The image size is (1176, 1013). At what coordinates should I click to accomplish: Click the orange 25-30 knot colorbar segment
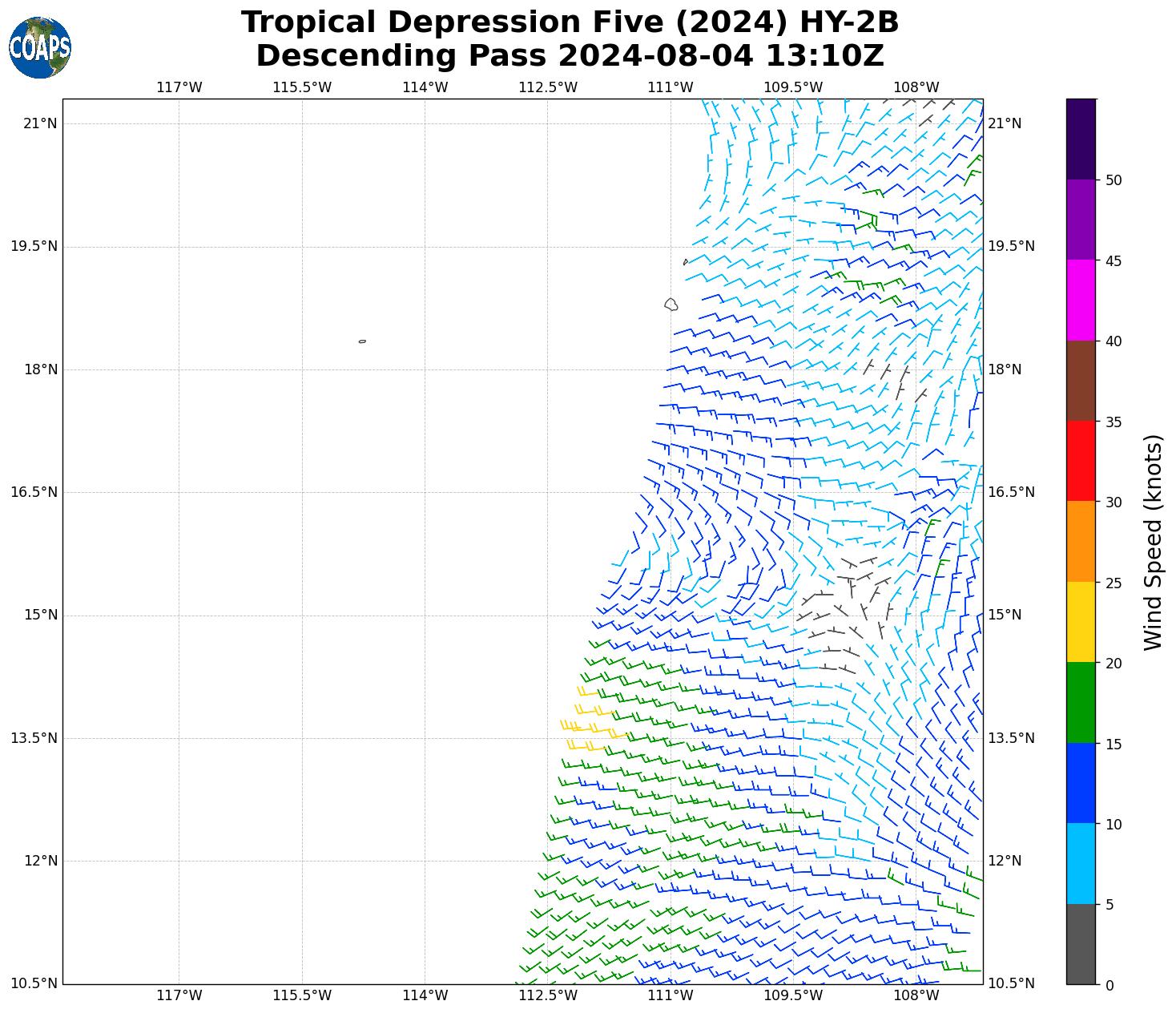pyautogui.click(x=1081, y=542)
